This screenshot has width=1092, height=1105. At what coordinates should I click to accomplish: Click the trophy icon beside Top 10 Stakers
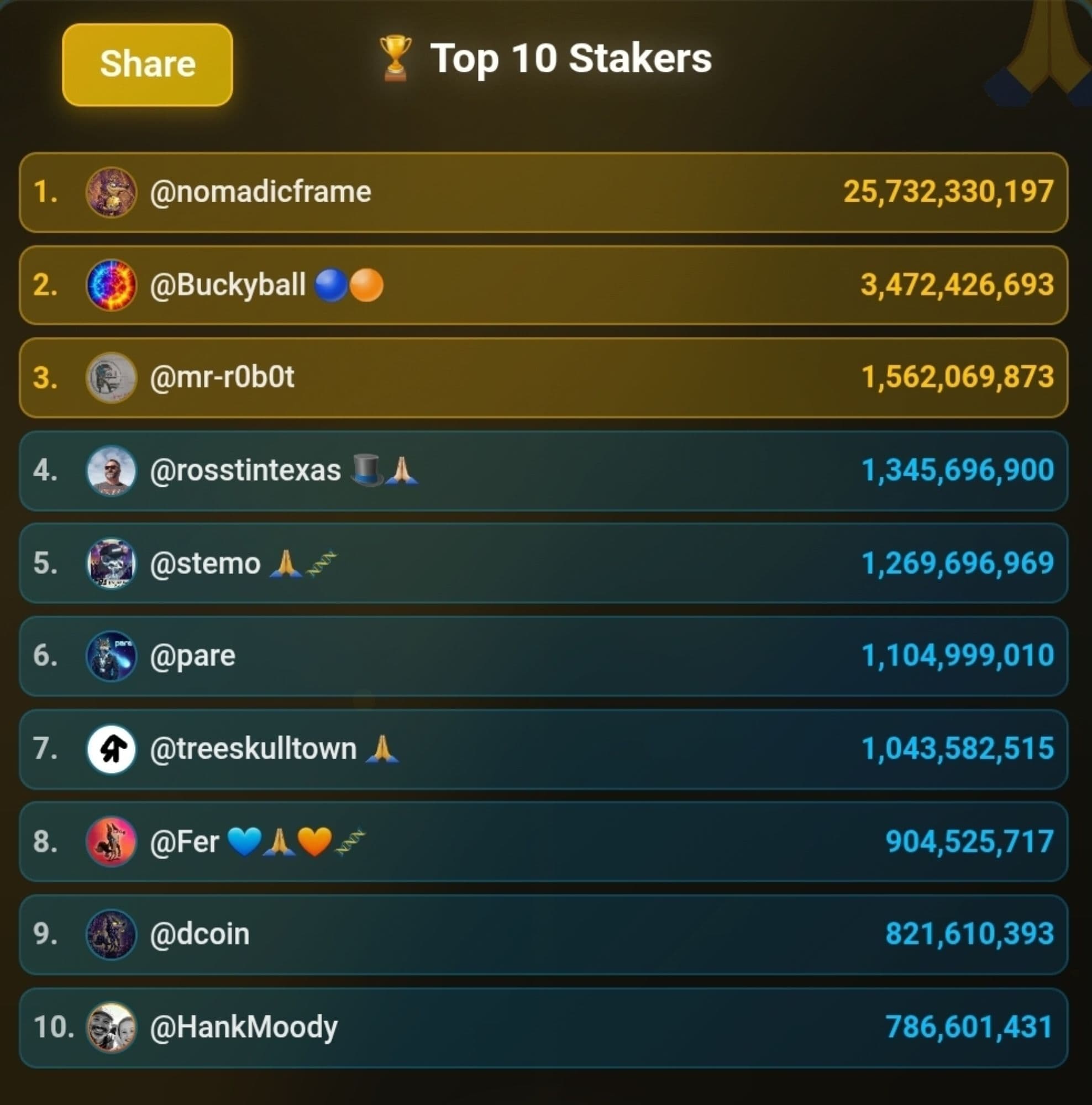coord(395,58)
